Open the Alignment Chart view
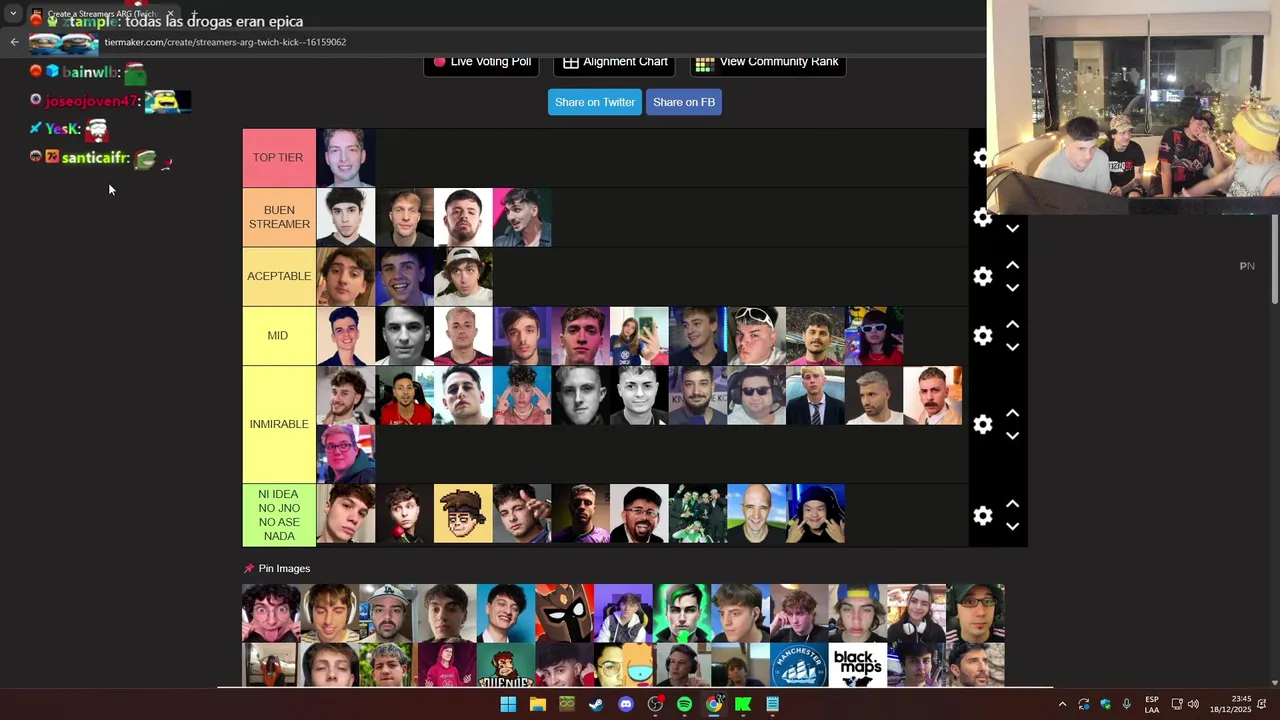1280x720 pixels. [x=614, y=62]
